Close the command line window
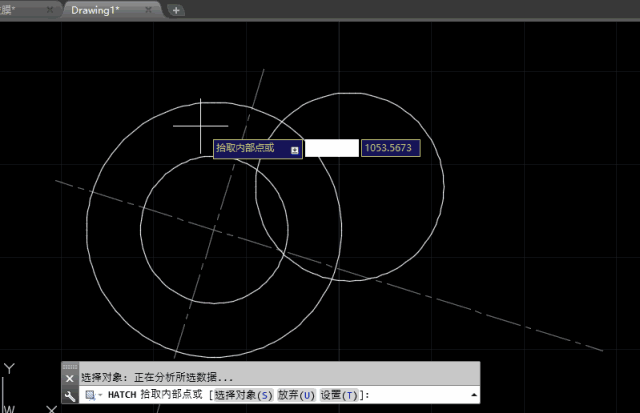This screenshot has width=640, height=413. click(x=69, y=378)
